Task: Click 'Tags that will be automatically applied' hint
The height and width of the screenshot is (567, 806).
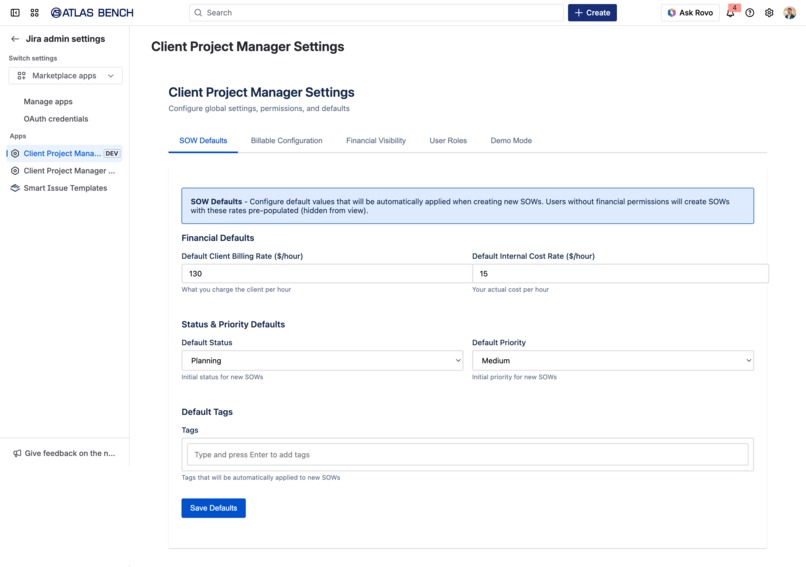Action: tap(261, 478)
